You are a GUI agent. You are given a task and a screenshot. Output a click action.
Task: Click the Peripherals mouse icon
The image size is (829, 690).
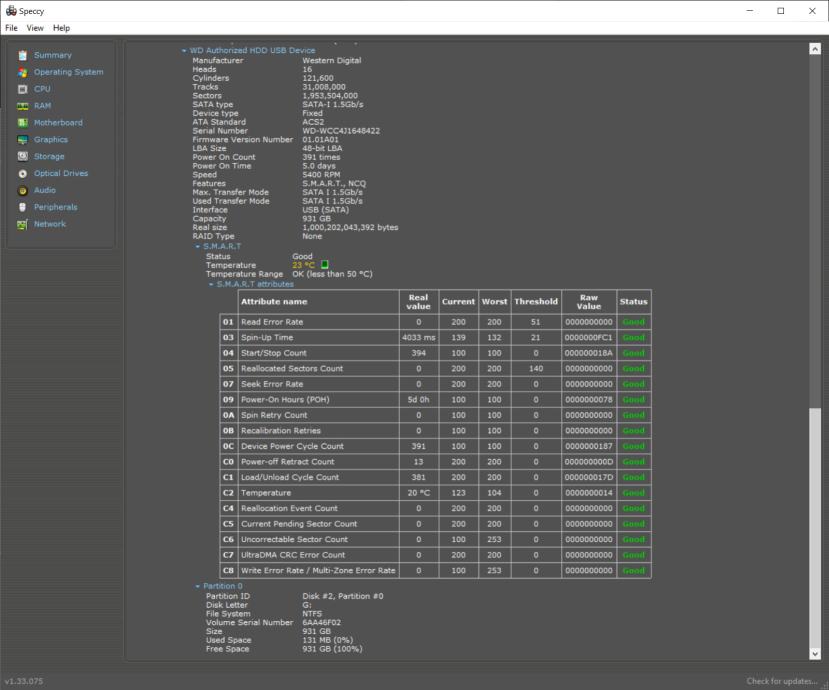[22, 207]
